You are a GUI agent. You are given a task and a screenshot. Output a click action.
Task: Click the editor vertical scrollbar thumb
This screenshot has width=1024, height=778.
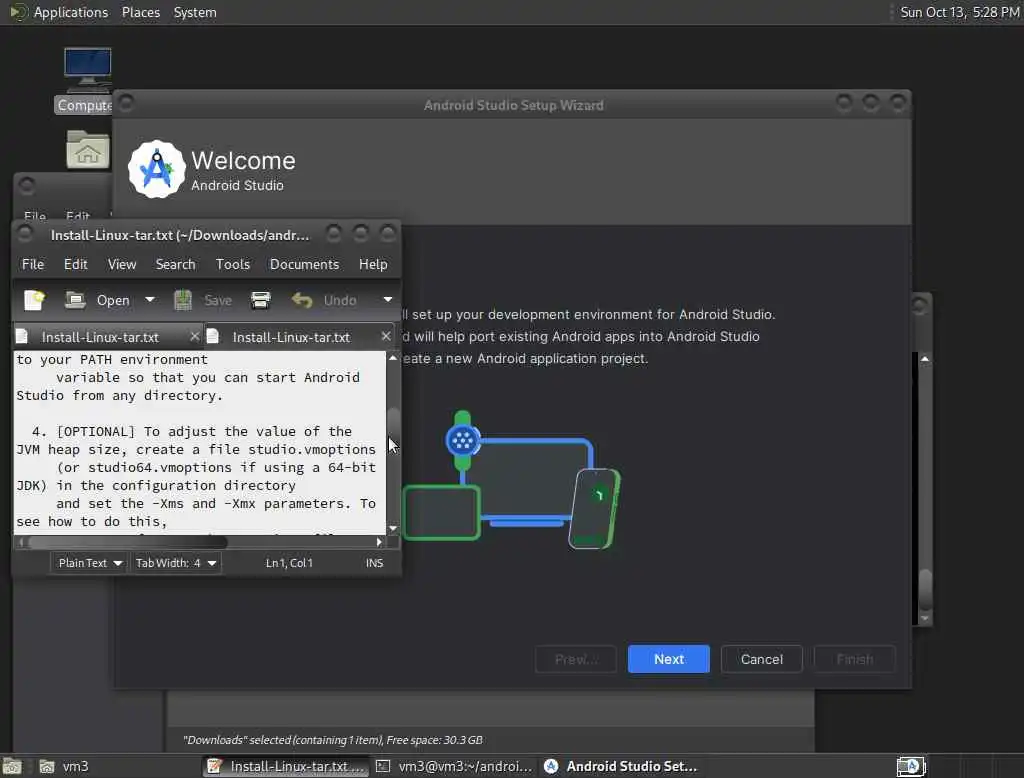(393, 429)
